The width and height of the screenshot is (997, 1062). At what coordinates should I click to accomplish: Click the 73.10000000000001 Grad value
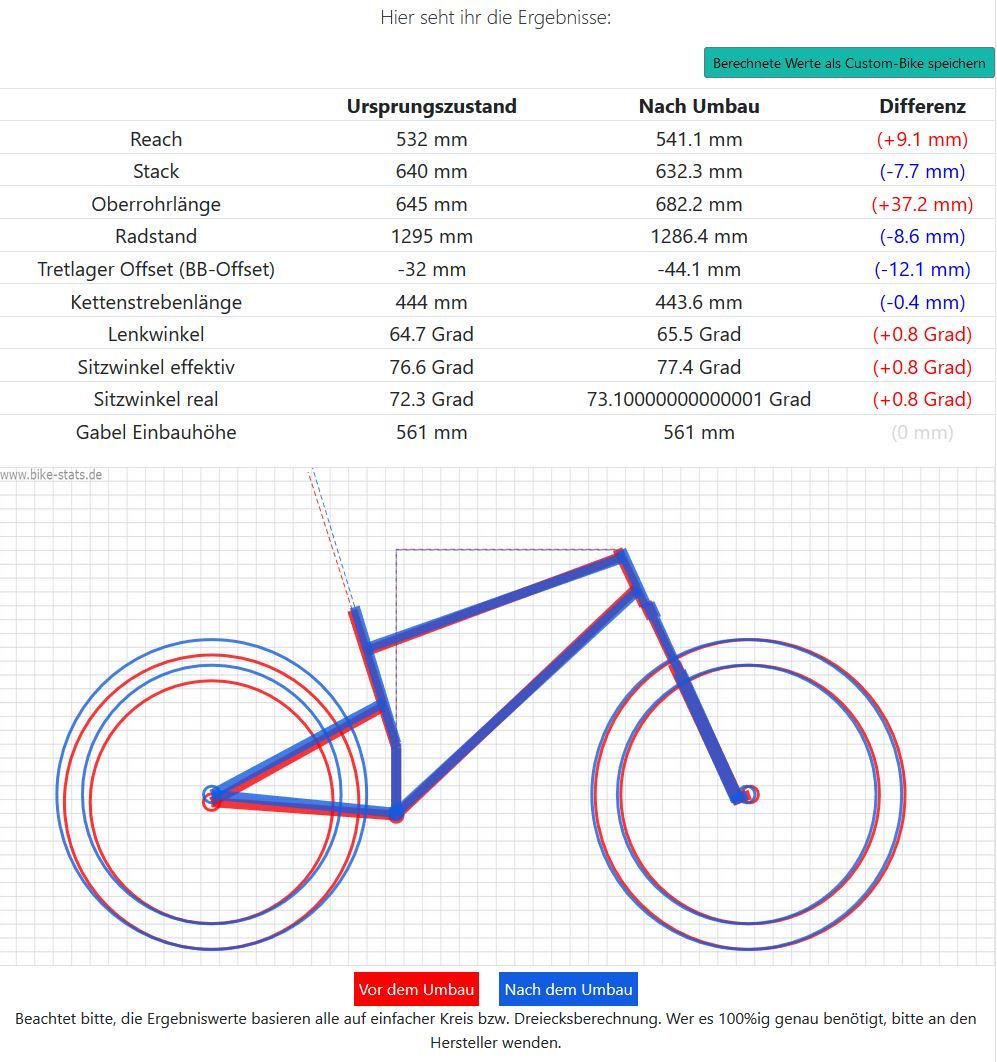click(699, 399)
